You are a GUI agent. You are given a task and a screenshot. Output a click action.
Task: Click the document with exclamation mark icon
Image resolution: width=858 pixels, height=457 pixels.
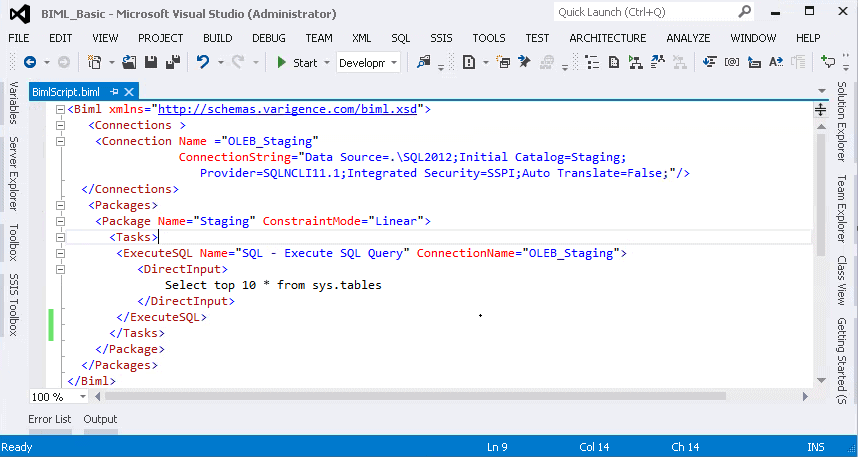click(469, 62)
